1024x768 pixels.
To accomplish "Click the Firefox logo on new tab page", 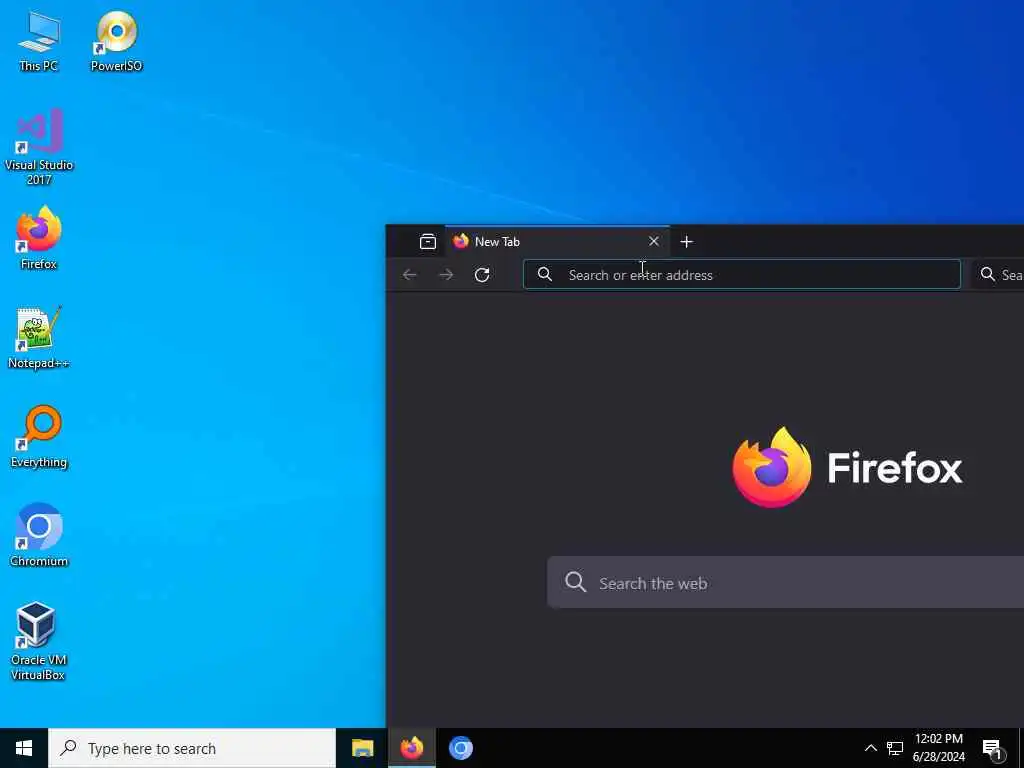I will (x=847, y=468).
